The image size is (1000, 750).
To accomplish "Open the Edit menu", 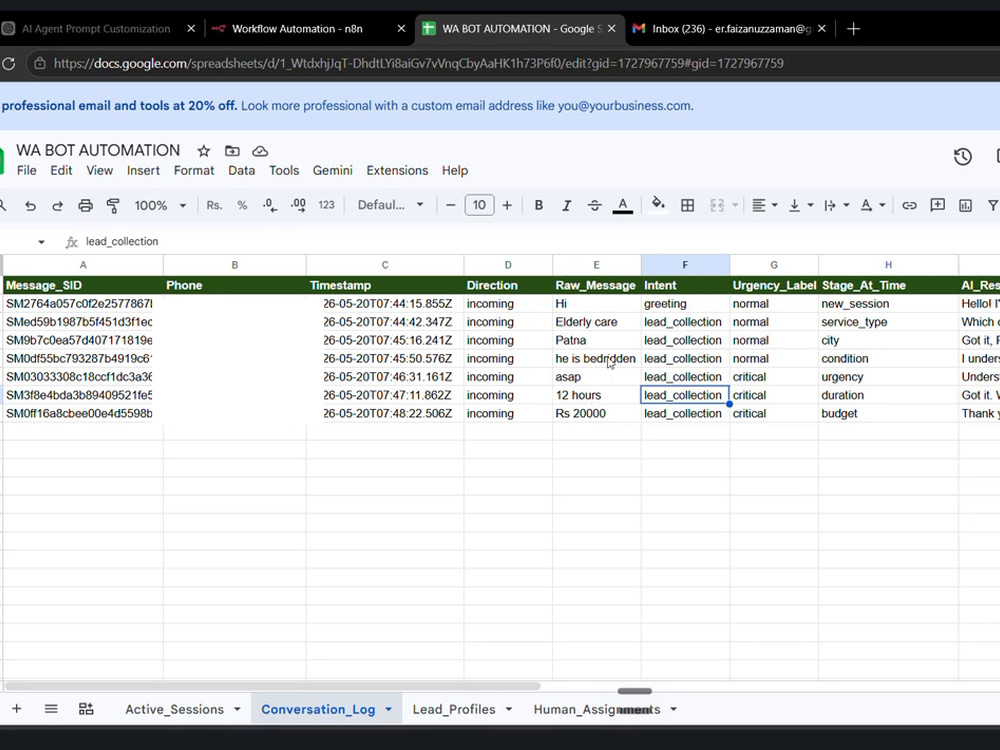I will (x=61, y=170).
